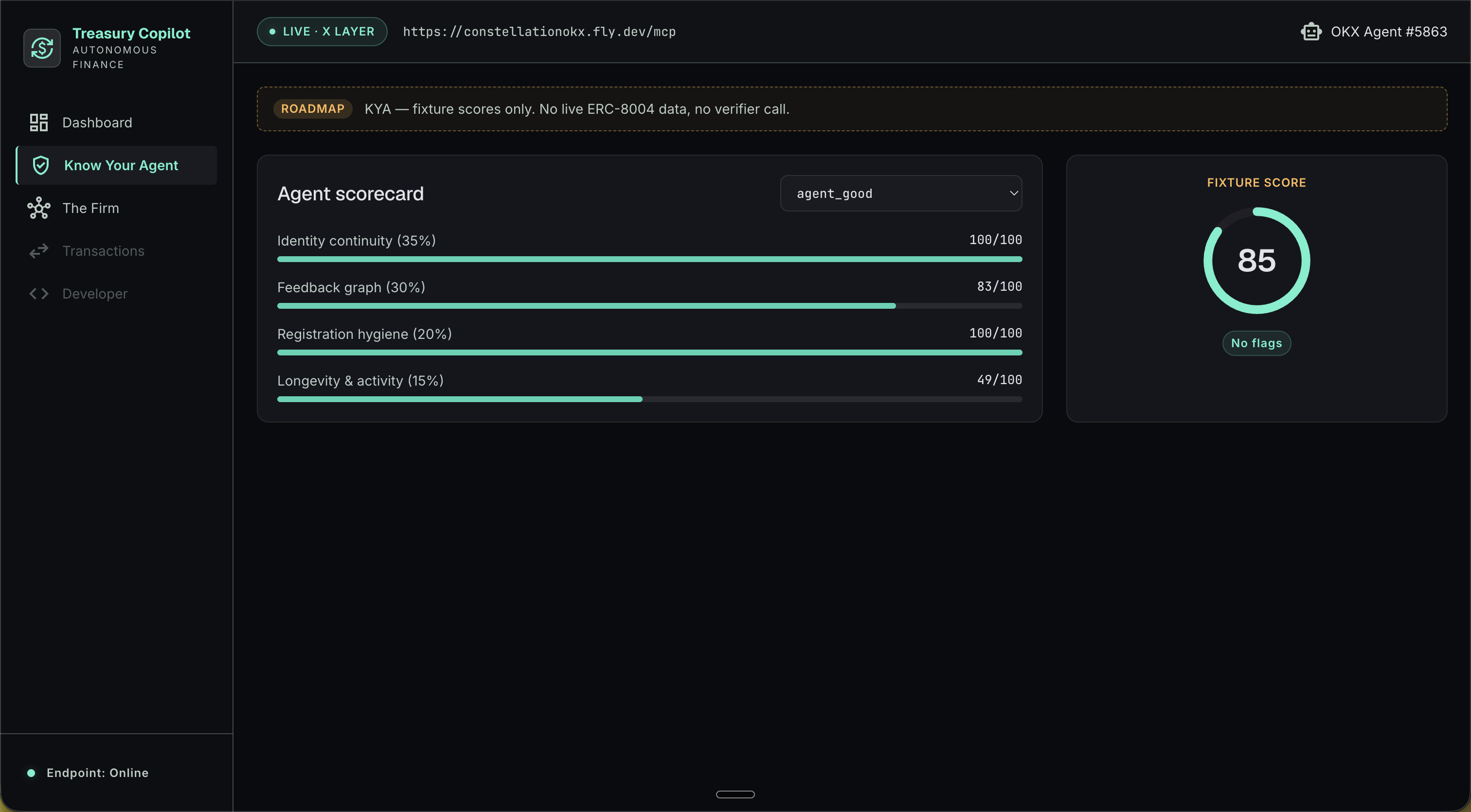
Task: Click the Transactions arrows icon
Action: click(39, 251)
